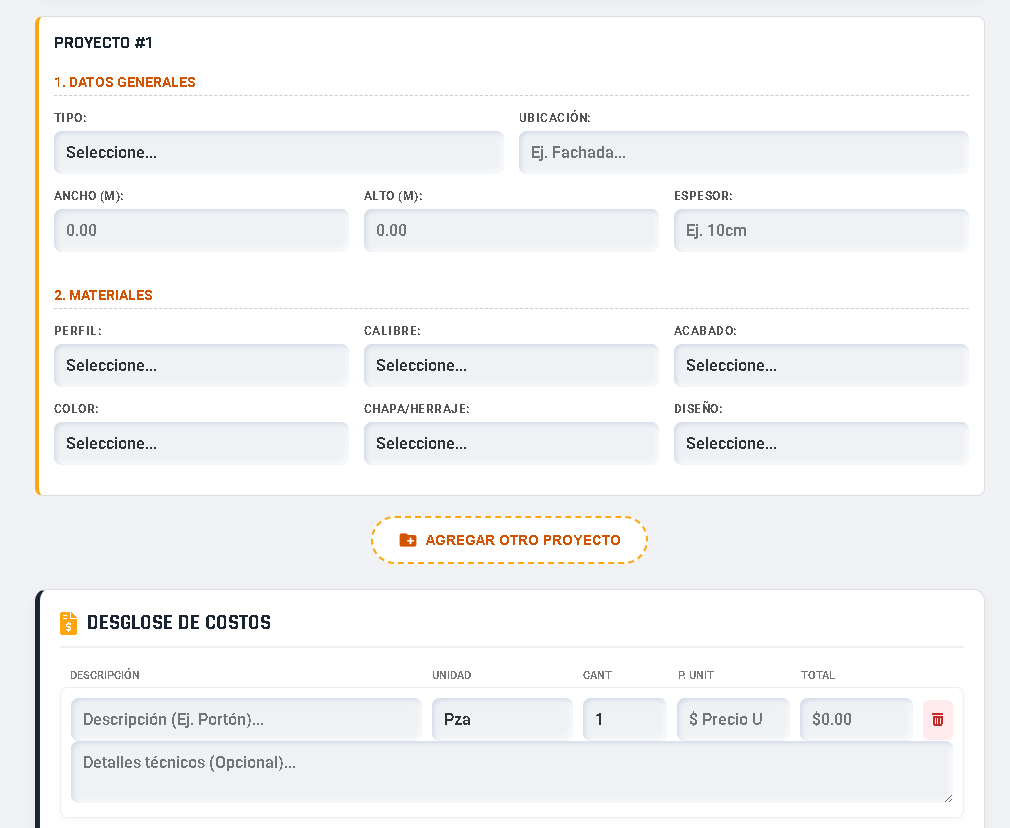1010x828 pixels.
Task: Click into the Alto (M) field
Action: 511,231
